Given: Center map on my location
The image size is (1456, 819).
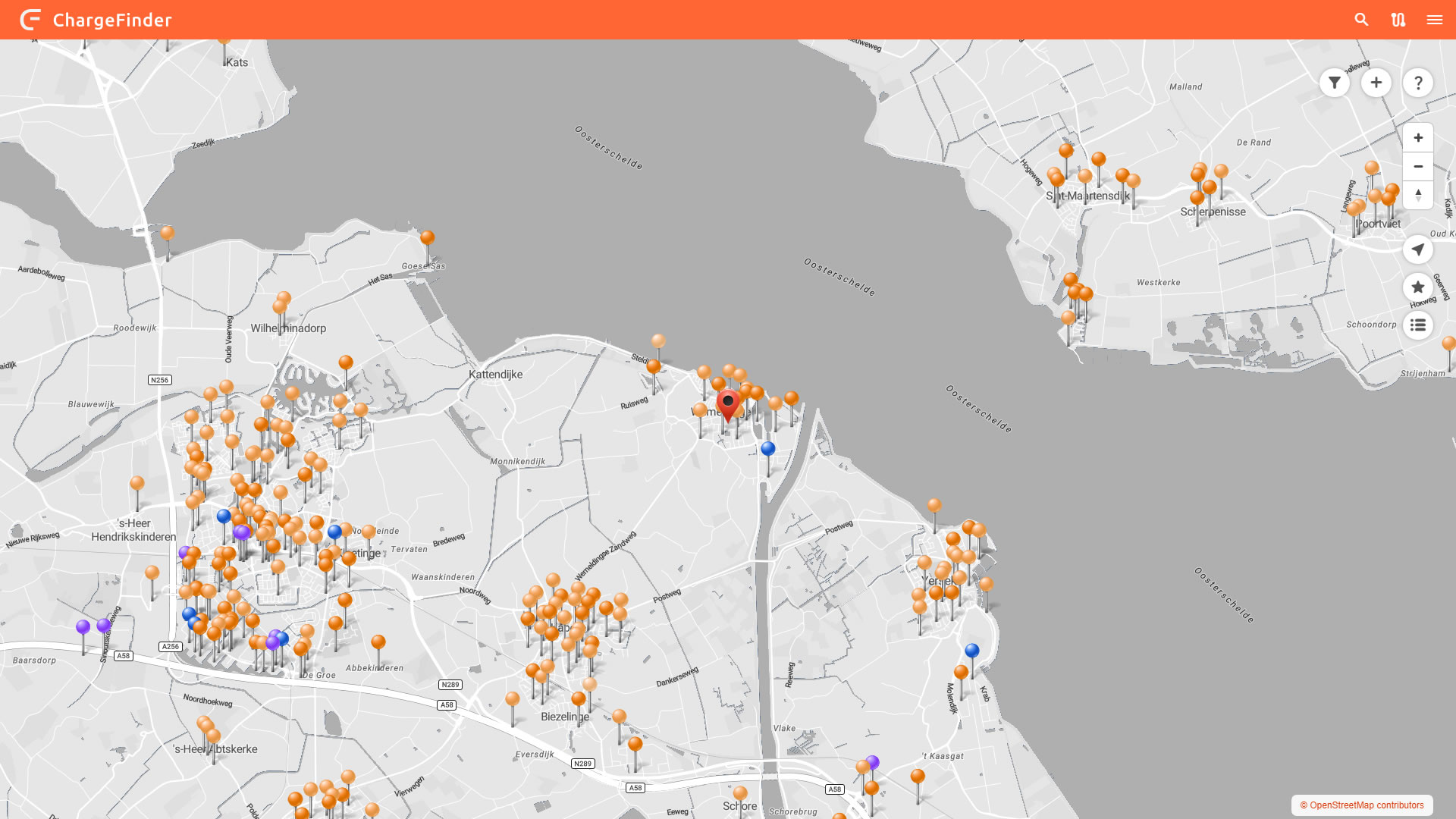Looking at the screenshot, I should tap(1417, 249).
